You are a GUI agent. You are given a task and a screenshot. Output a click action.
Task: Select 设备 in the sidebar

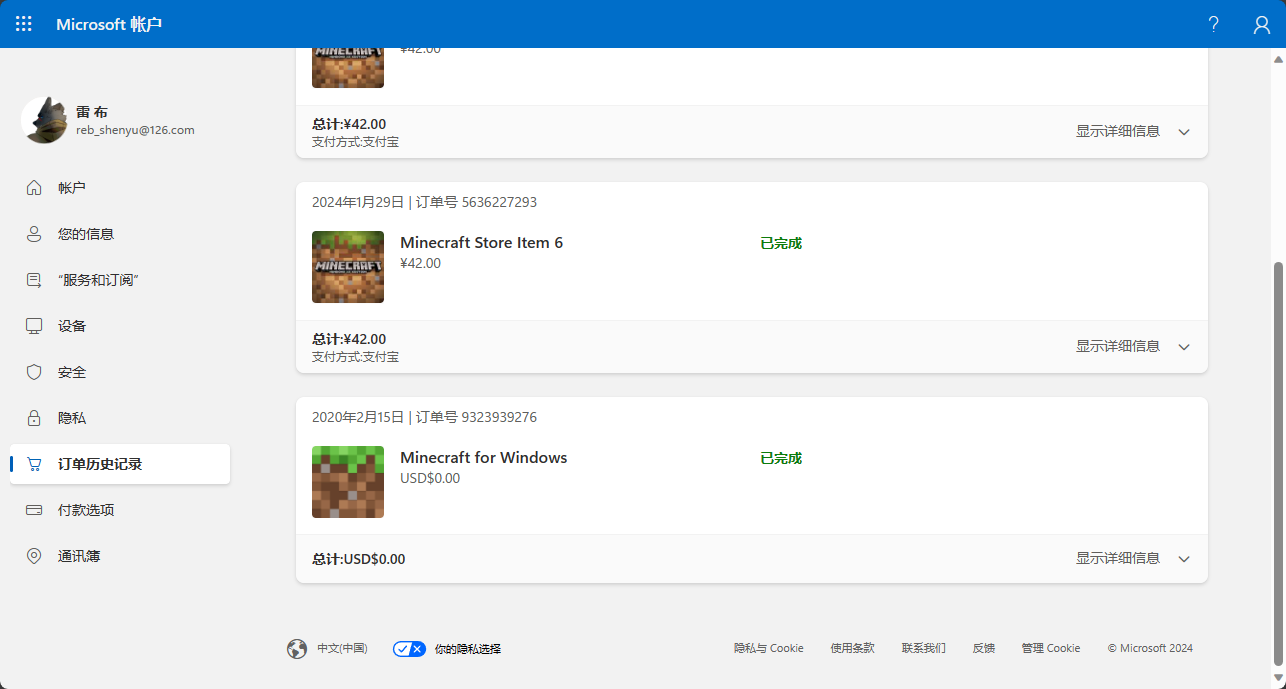pyautogui.click(x=120, y=326)
